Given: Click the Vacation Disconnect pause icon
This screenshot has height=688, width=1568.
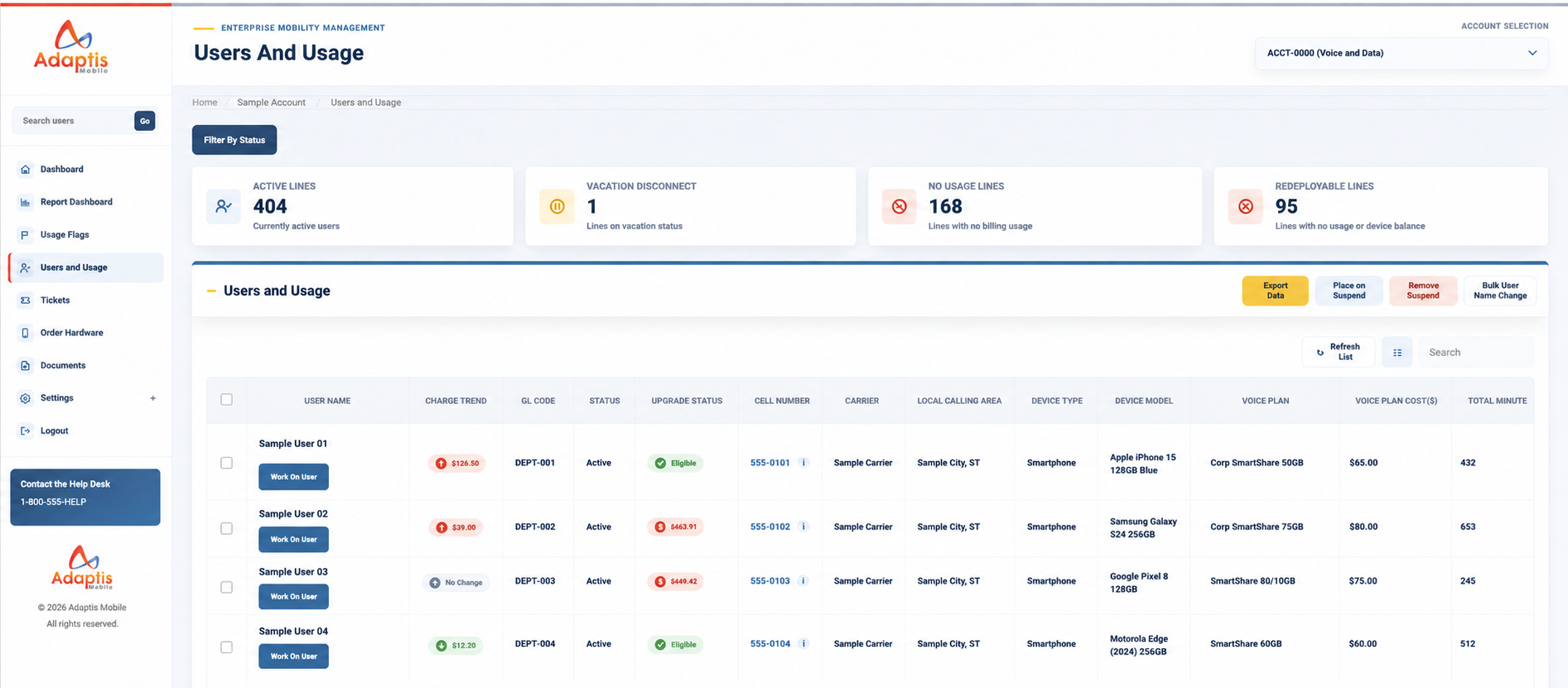Looking at the screenshot, I should [x=557, y=206].
